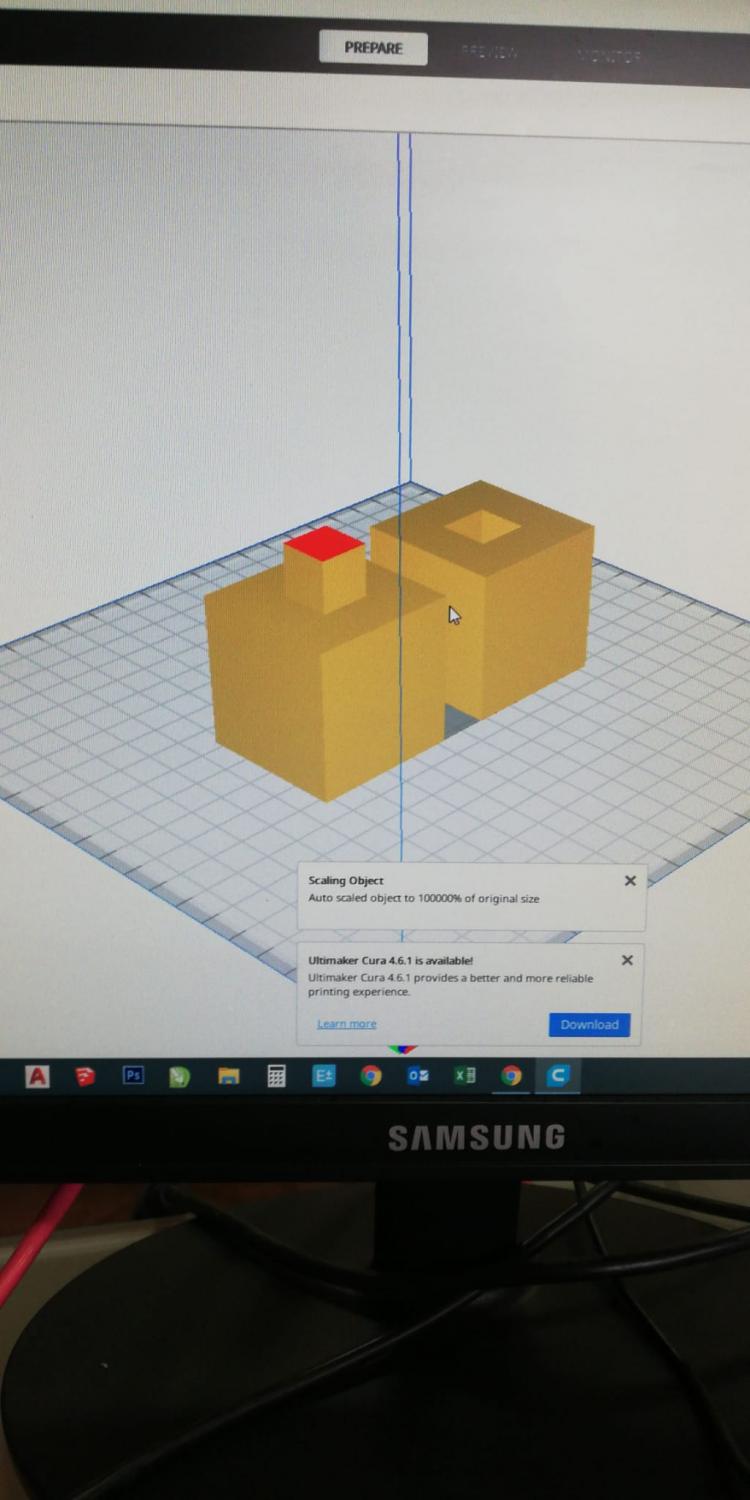Open the green leaf app in taskbar
Screen dimensions: 750x1500
click(180, 1076)
